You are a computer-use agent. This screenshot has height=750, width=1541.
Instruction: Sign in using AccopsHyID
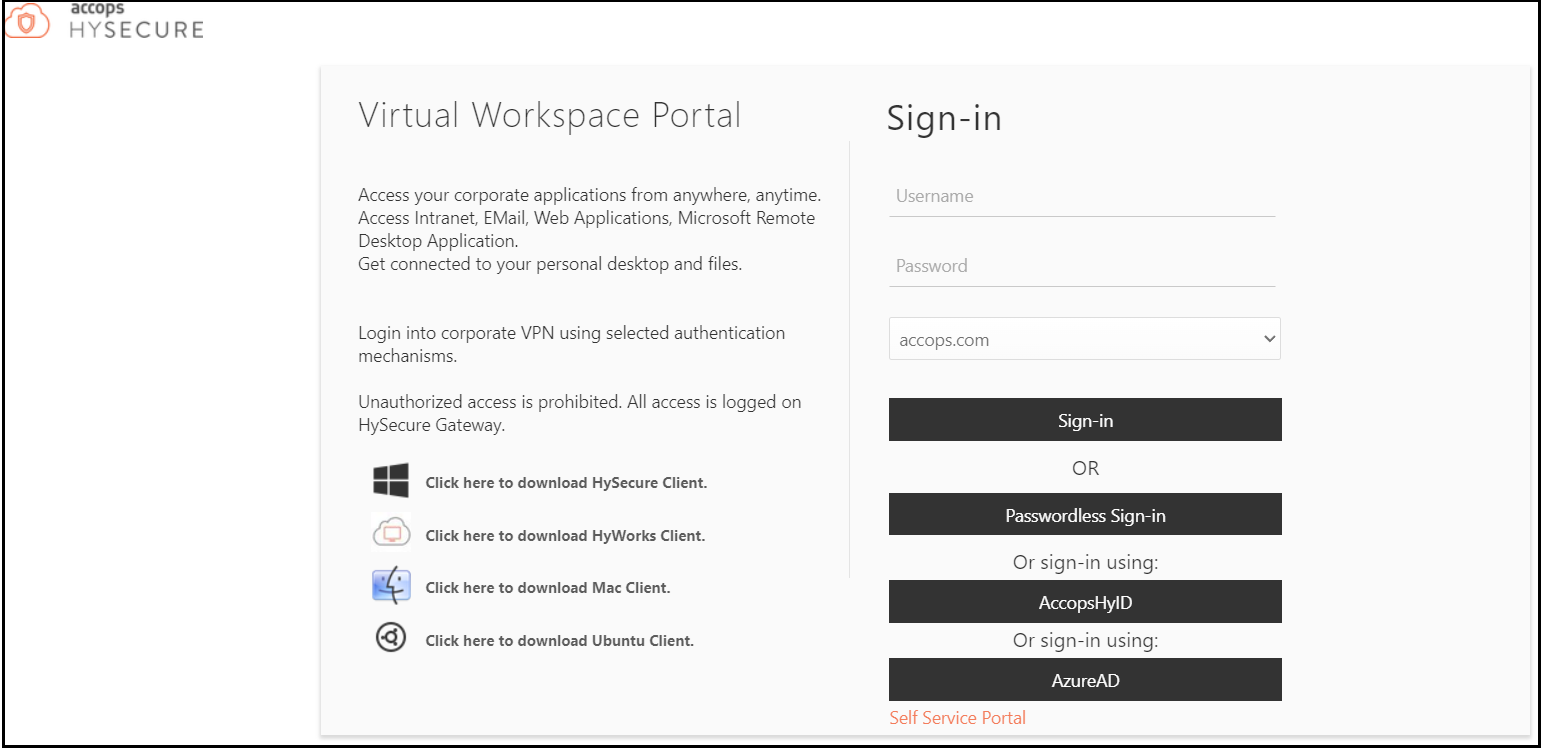1085,602
